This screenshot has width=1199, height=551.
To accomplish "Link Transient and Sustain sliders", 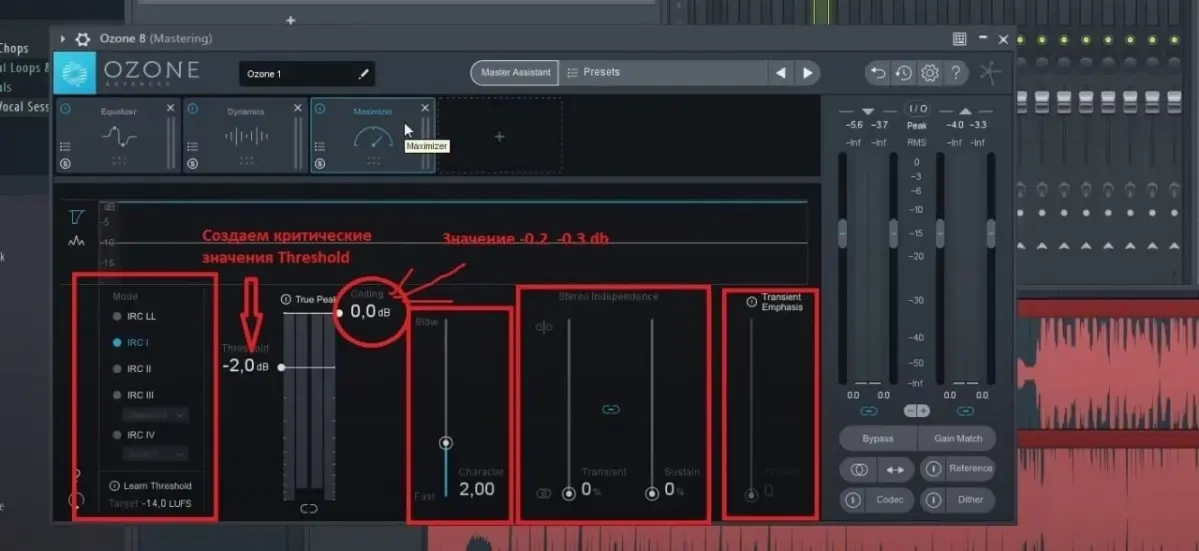I will click(610, 410).
